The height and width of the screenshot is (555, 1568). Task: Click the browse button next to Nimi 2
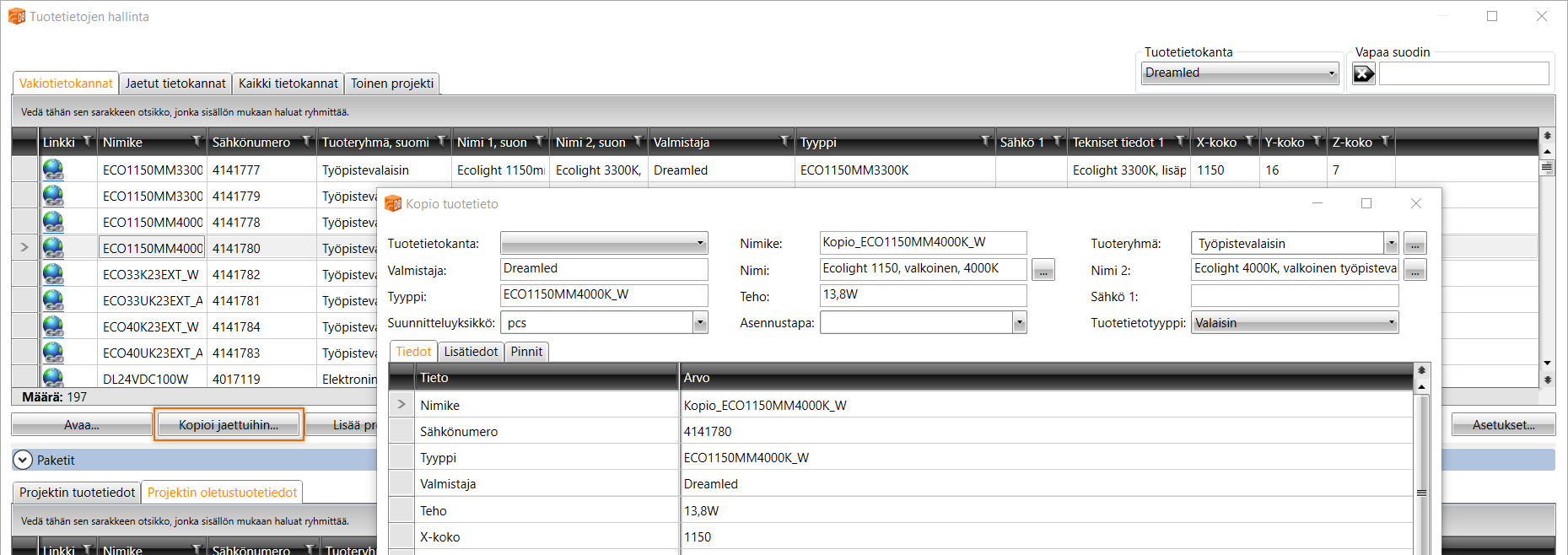click(x=1414, y=271)
